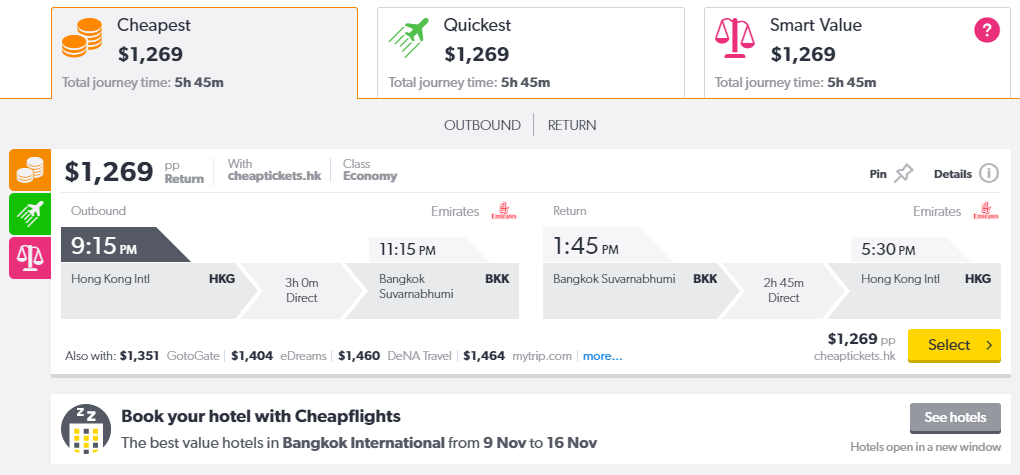Choose the eDreams $1,404 offer
Image resolution: width=1020 pixels, height=475 pixels.
tap(280, 356)
